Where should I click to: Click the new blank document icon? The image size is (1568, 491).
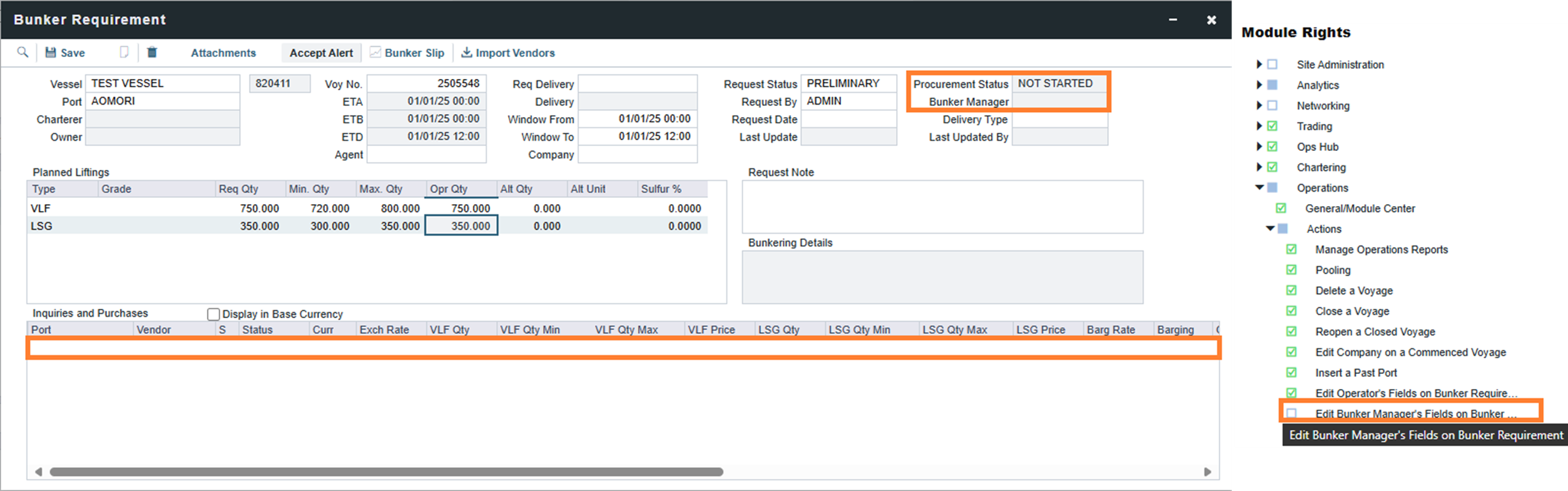[124, 53]
